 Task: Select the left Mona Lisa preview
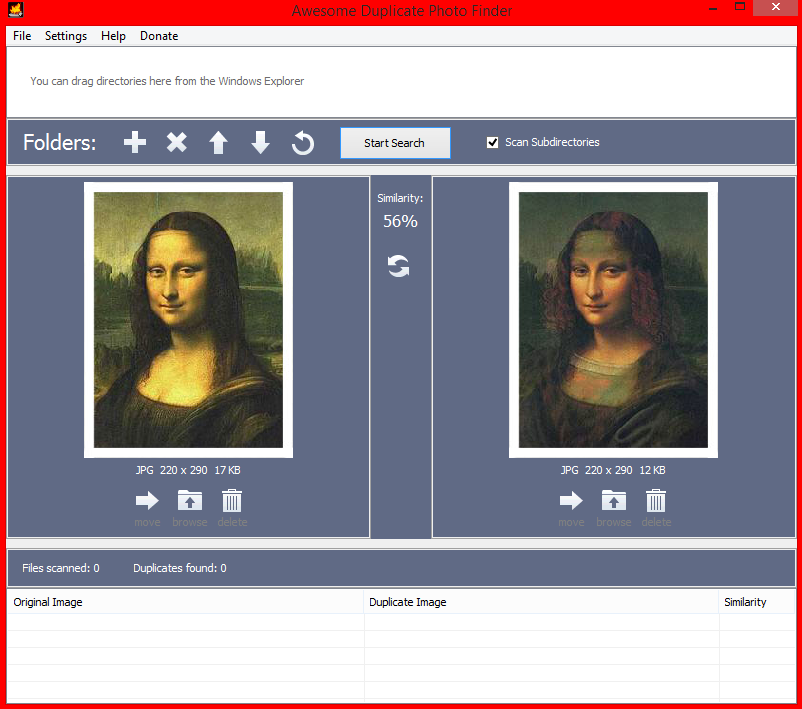coord(188,318)
